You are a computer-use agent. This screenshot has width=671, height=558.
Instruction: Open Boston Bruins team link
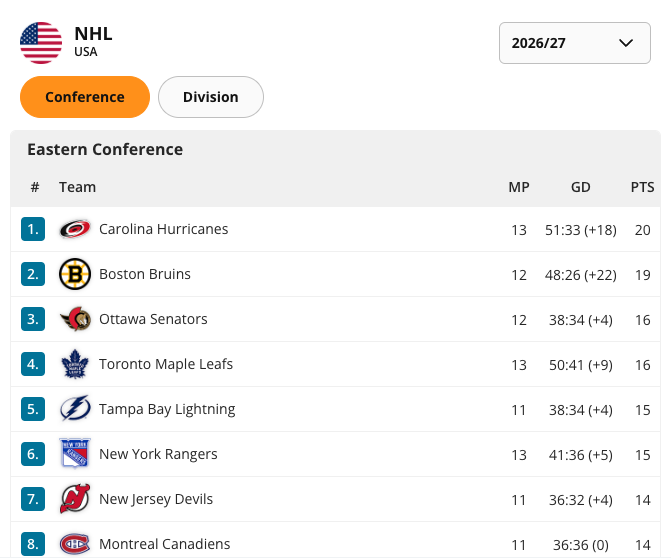tap(145, 274)
